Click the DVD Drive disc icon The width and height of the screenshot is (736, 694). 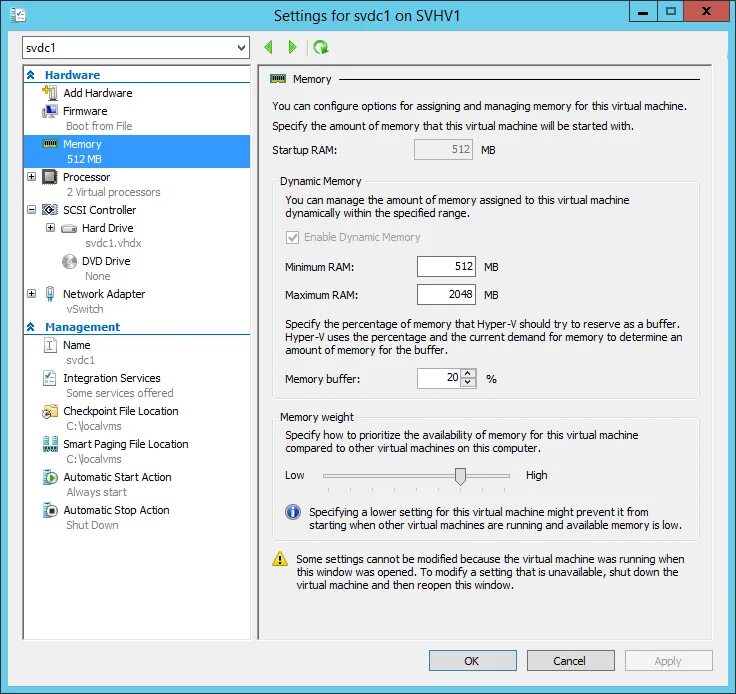(69, 261)
